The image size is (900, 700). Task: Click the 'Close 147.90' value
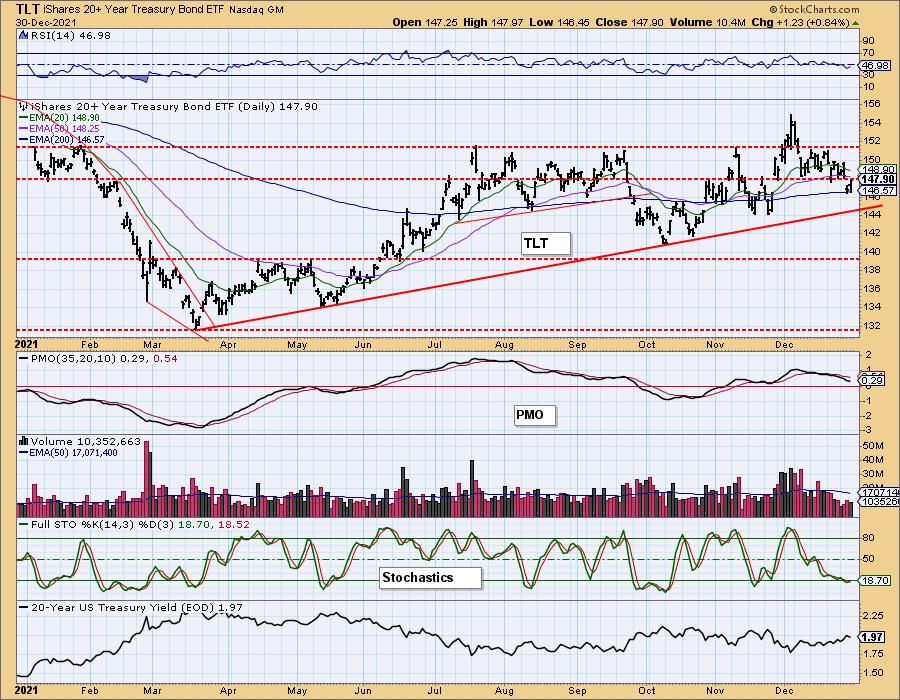pos(630,22)
